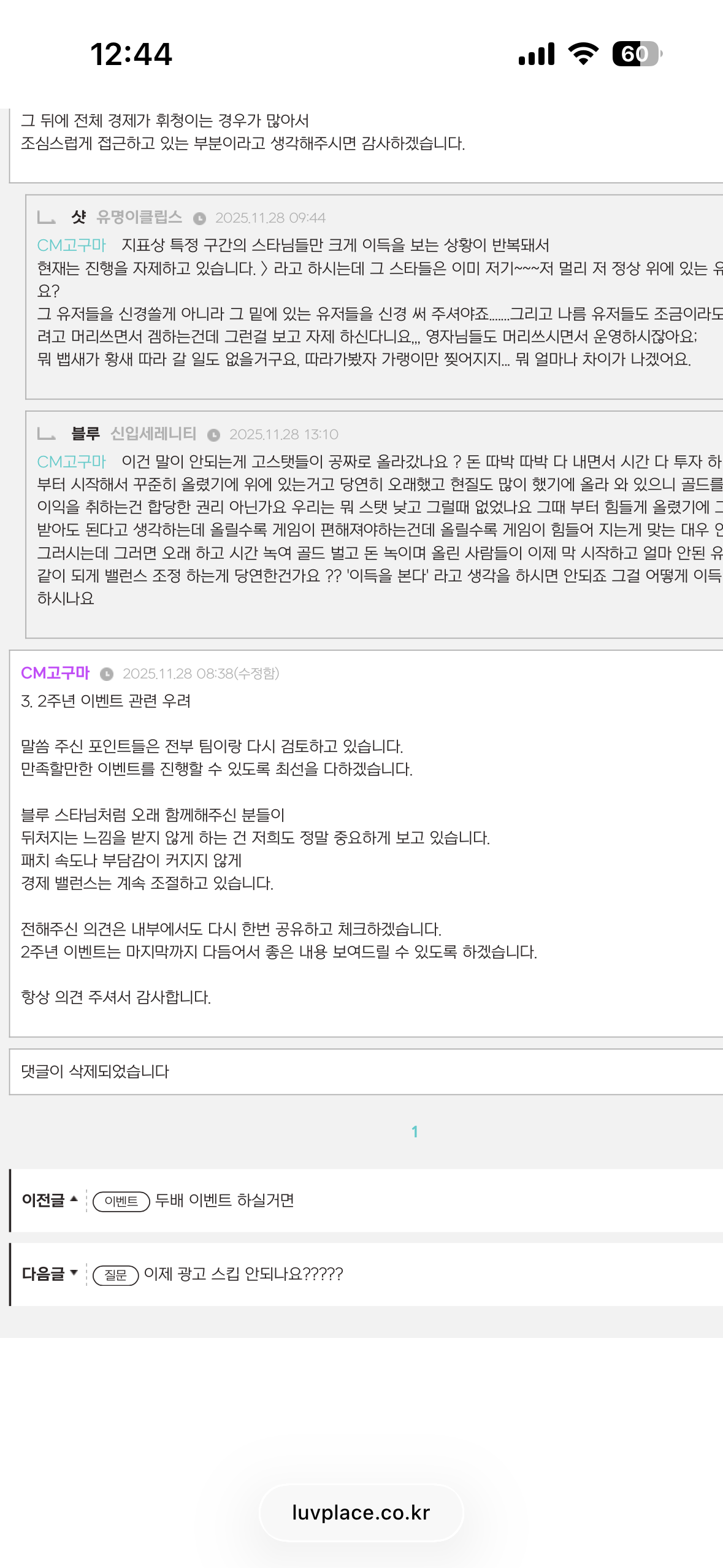This screenshot has width=723, height=1568.
Task: Tap the clock icon next to 2025.11.28 13:10
Action: pos(213,435)
